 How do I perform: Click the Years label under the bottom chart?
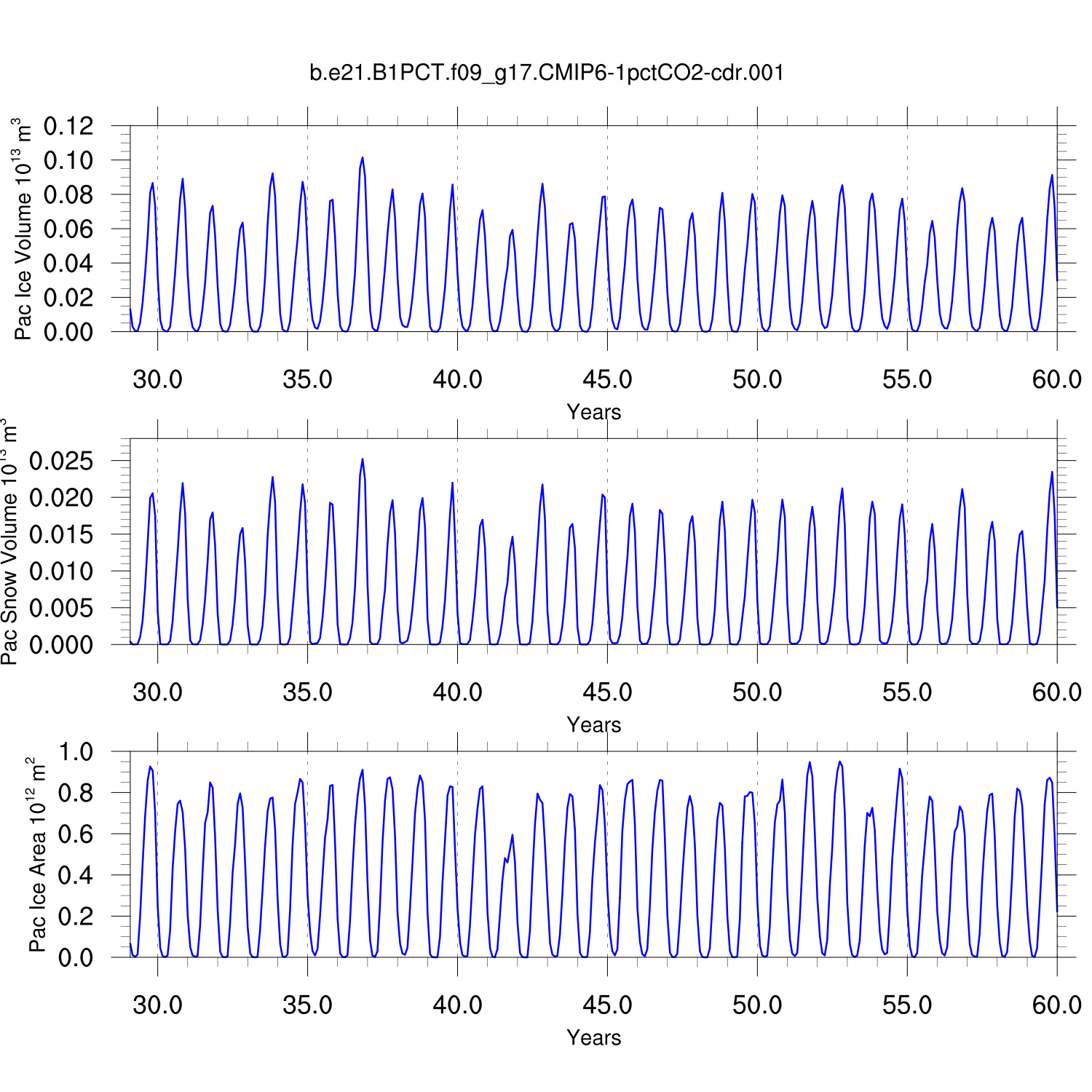click(593, 1038)
